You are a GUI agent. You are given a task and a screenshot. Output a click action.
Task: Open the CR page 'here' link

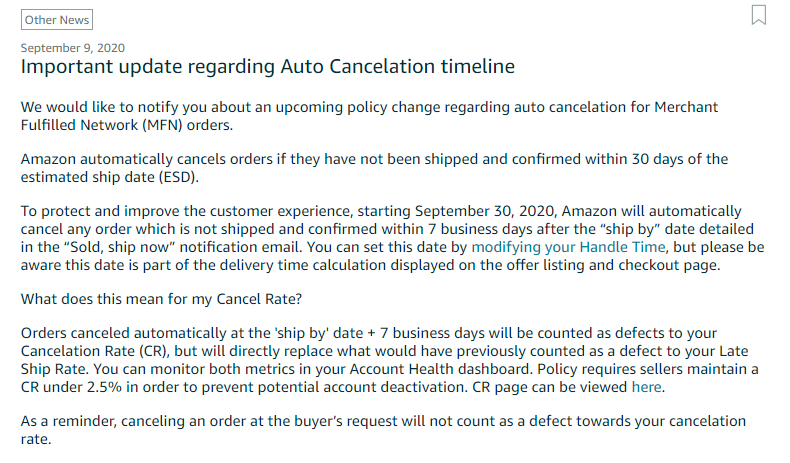646,387
